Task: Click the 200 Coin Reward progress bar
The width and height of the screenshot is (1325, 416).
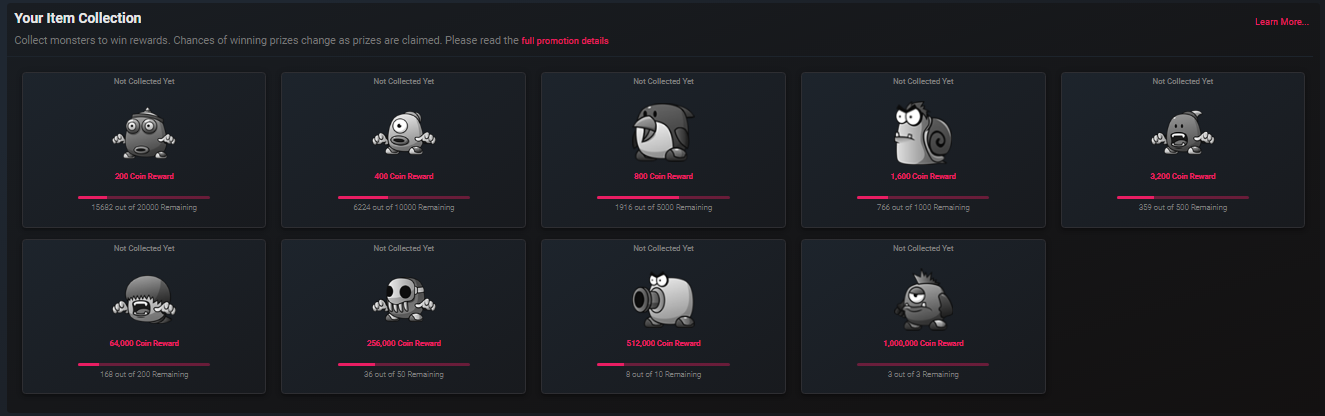Action: pos(144,198)
